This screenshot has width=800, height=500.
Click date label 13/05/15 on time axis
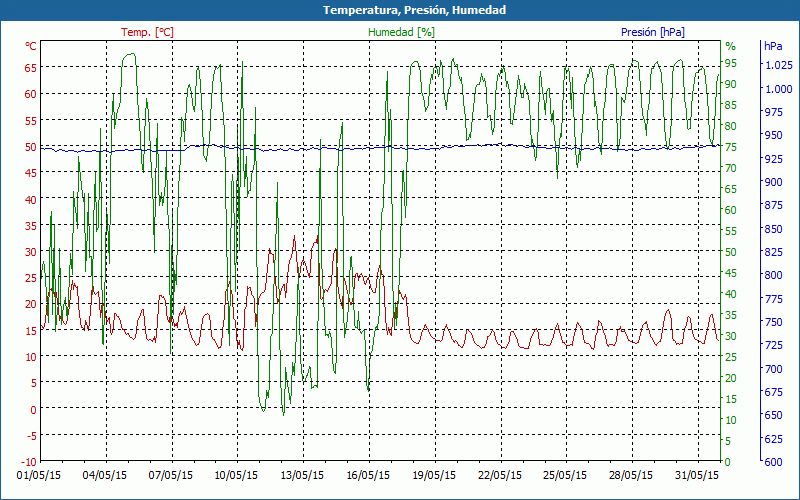click(303, 475)
